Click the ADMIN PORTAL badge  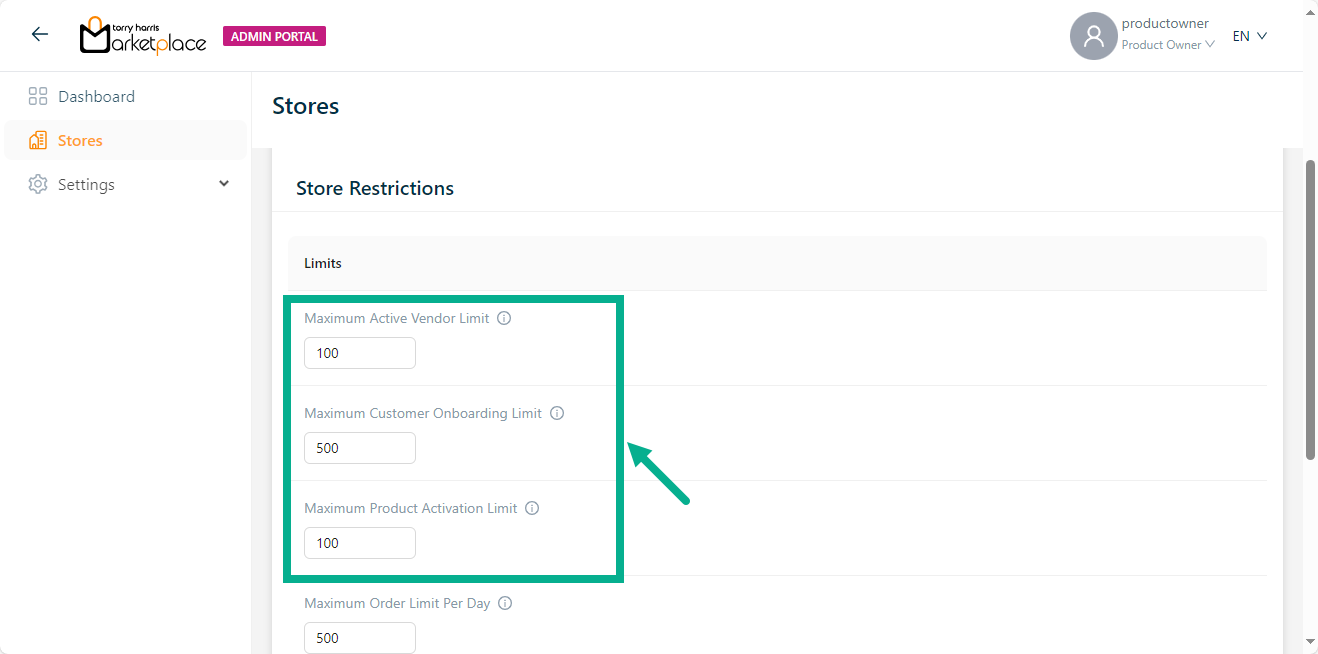(274, 37)
